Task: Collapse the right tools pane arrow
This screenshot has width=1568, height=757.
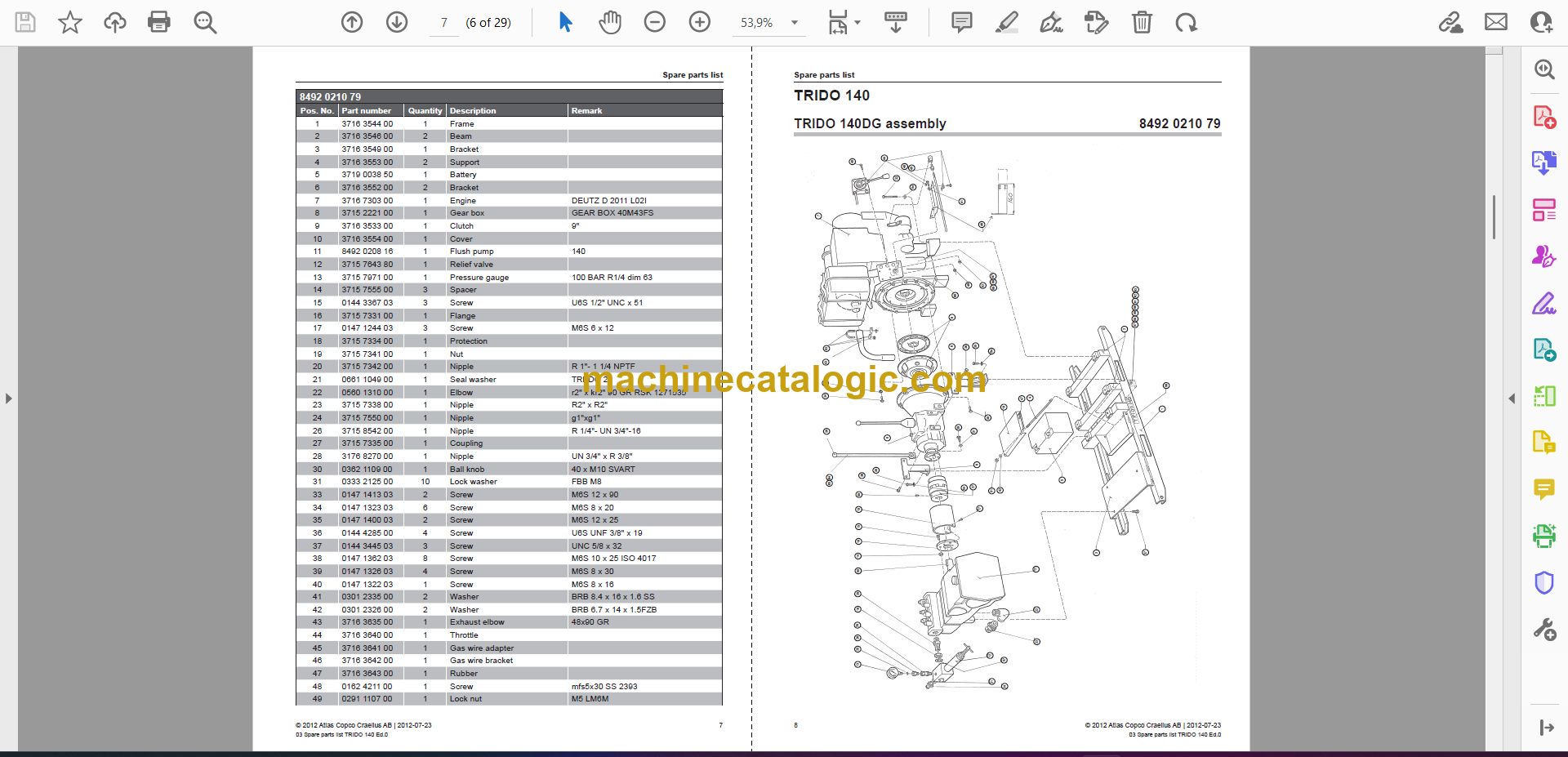Action: pos(1512,399)
